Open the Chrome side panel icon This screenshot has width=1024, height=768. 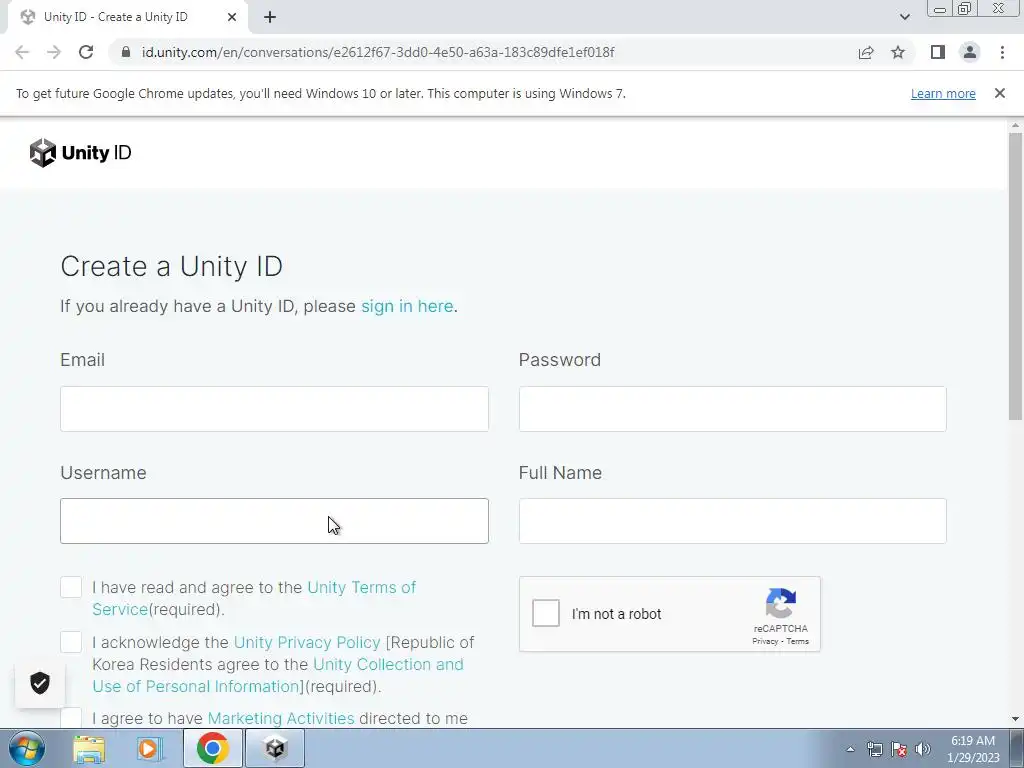[938, 52]
